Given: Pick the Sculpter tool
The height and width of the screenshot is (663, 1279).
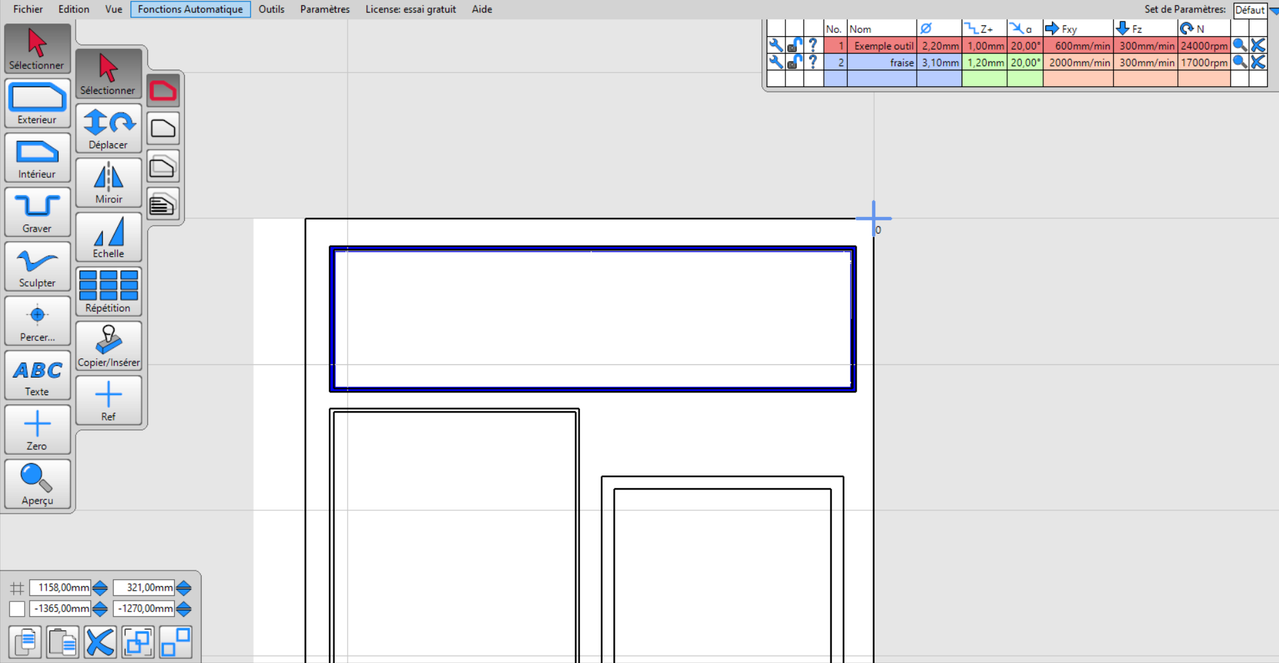Looking at the screenshot, I should click(x=37, y=267).
